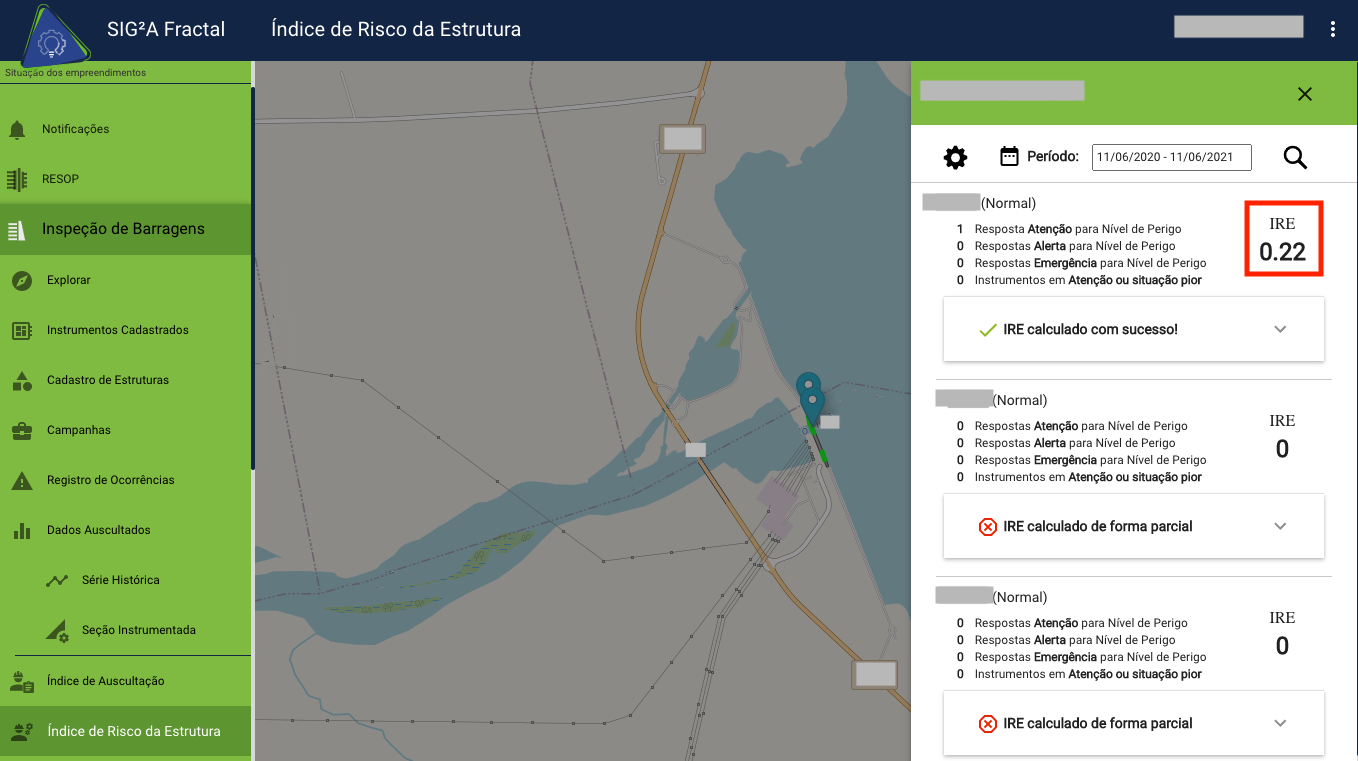The image size is (1358, 761).
Task: Click the Notificações bell icon
Action: coord(17,129)
